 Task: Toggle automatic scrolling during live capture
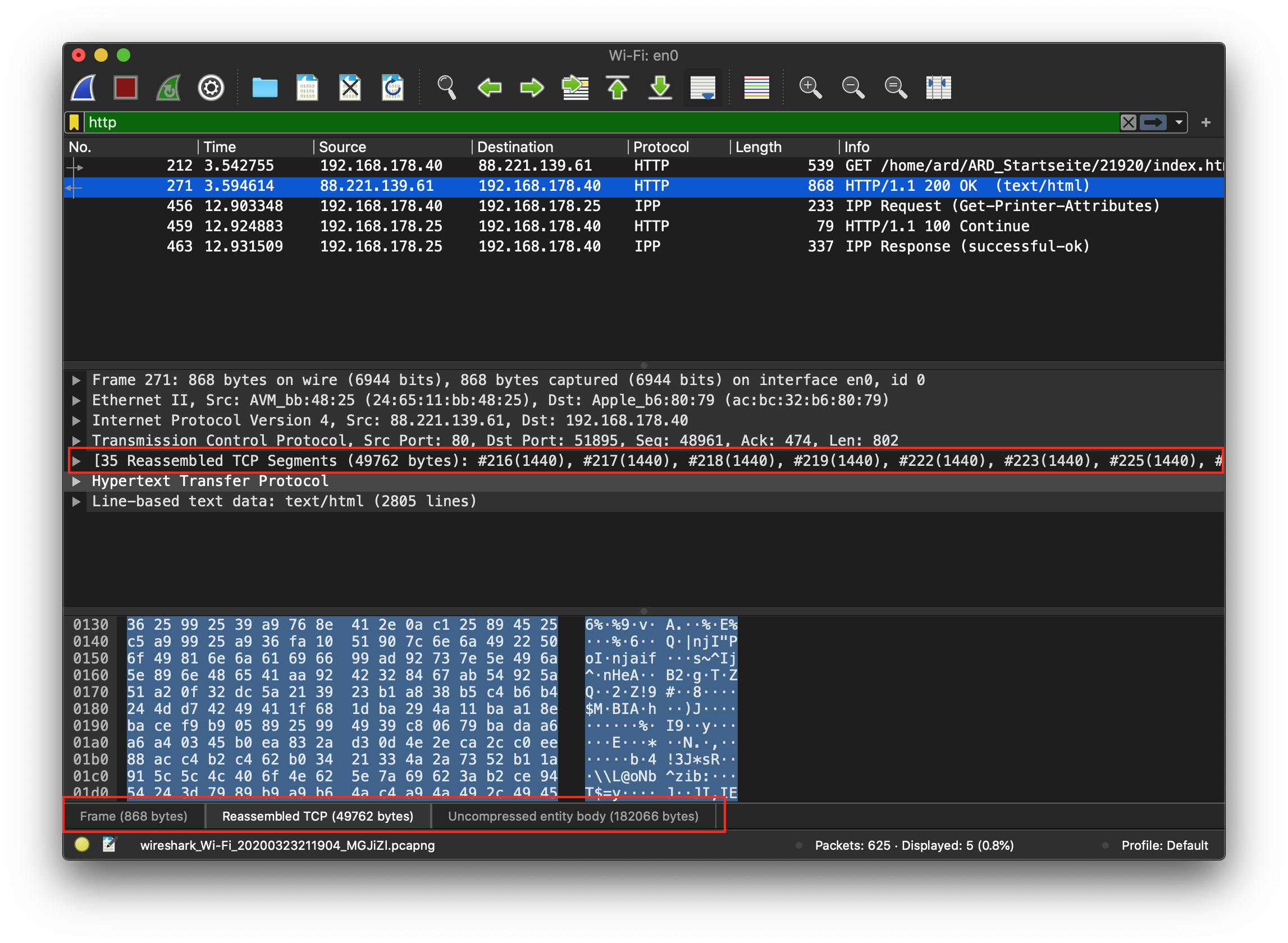[x=703, y=88]
